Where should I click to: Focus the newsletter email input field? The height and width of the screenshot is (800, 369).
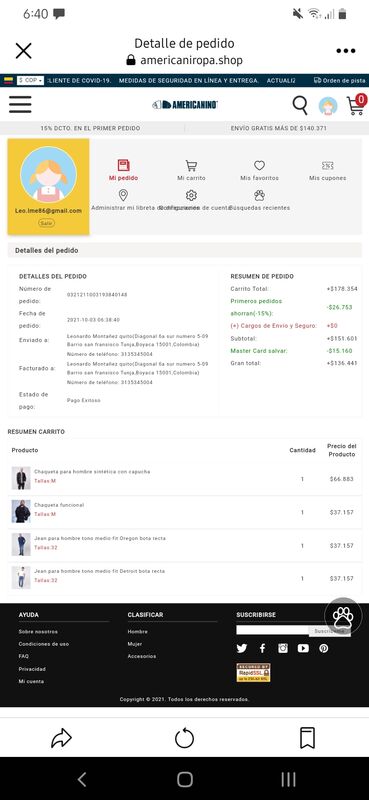click(x=273, y=630)
